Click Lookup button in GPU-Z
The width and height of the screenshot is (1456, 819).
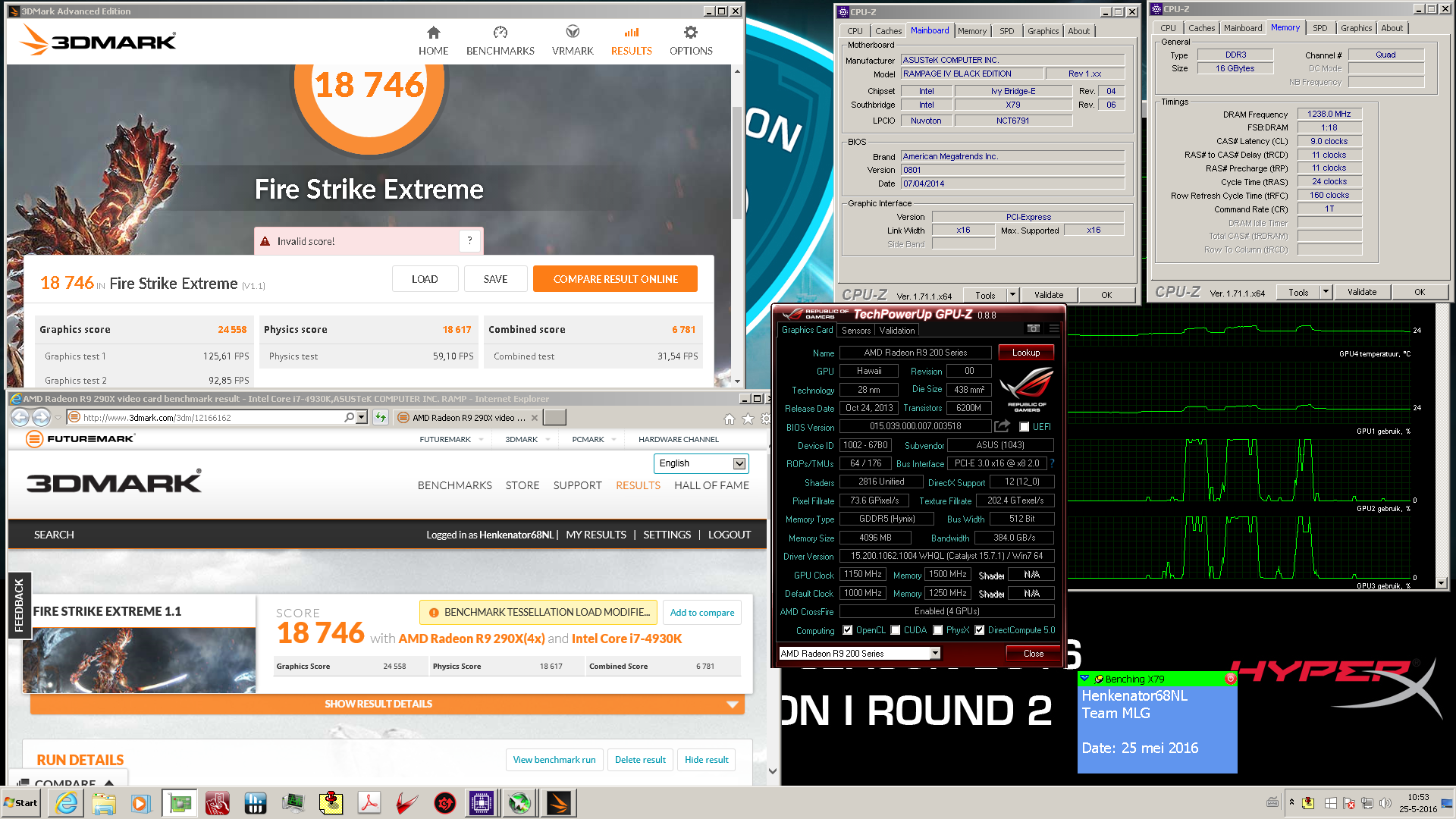click(x=1025, y=353)
